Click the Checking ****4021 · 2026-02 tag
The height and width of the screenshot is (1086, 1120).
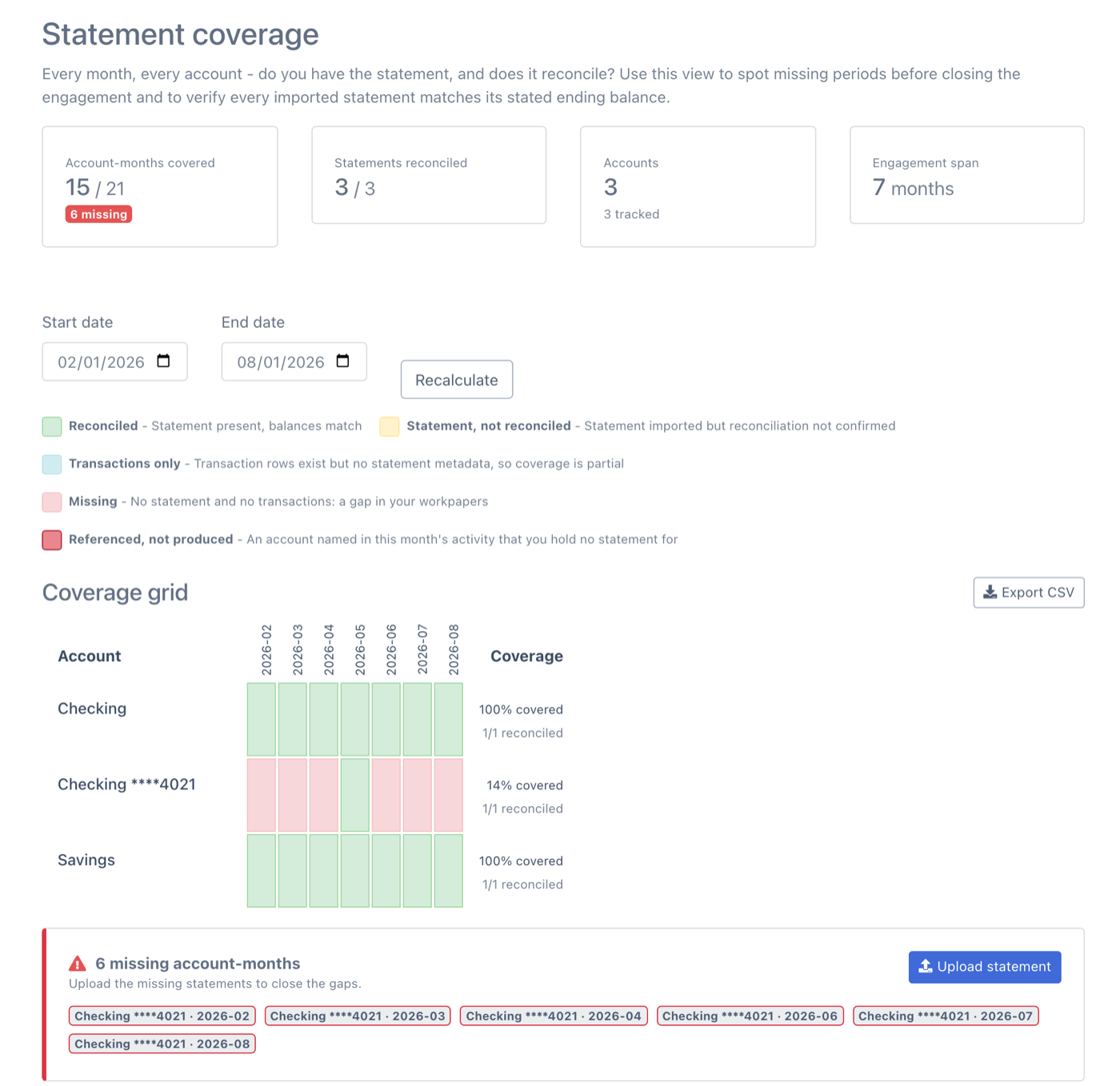[162, 1016]
